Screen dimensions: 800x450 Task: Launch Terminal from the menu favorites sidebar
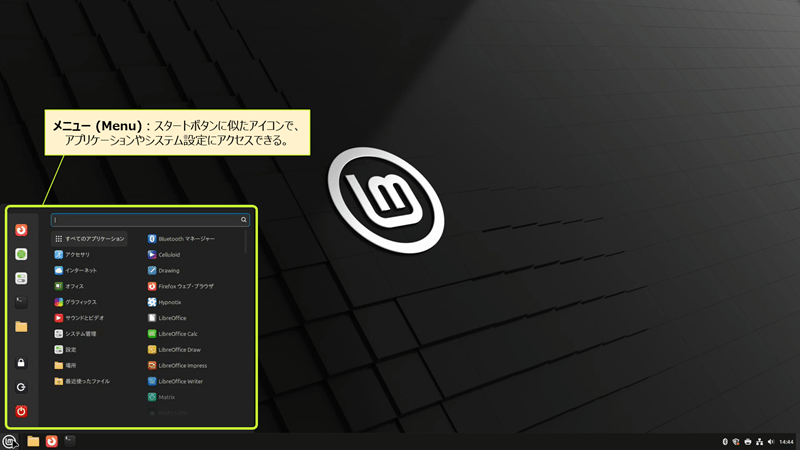click(x=21, y=302)
